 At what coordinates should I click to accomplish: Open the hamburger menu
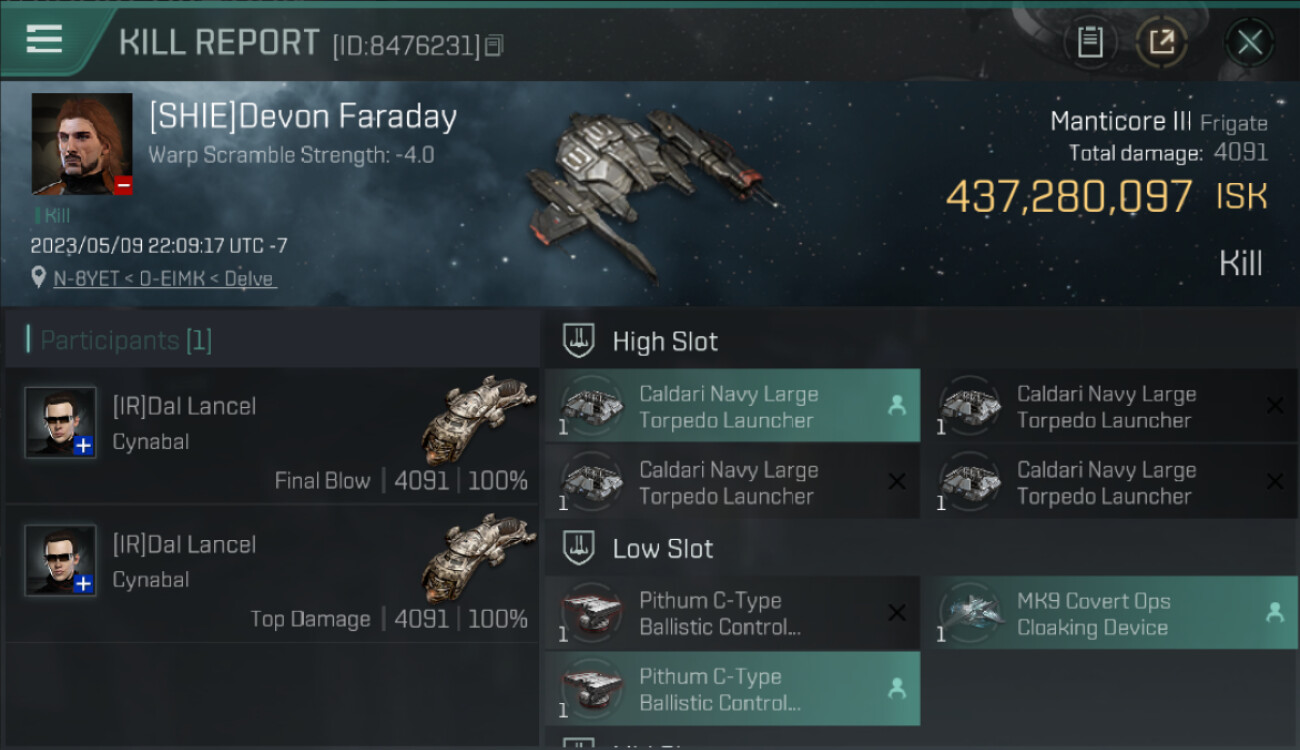click(44, 40)
